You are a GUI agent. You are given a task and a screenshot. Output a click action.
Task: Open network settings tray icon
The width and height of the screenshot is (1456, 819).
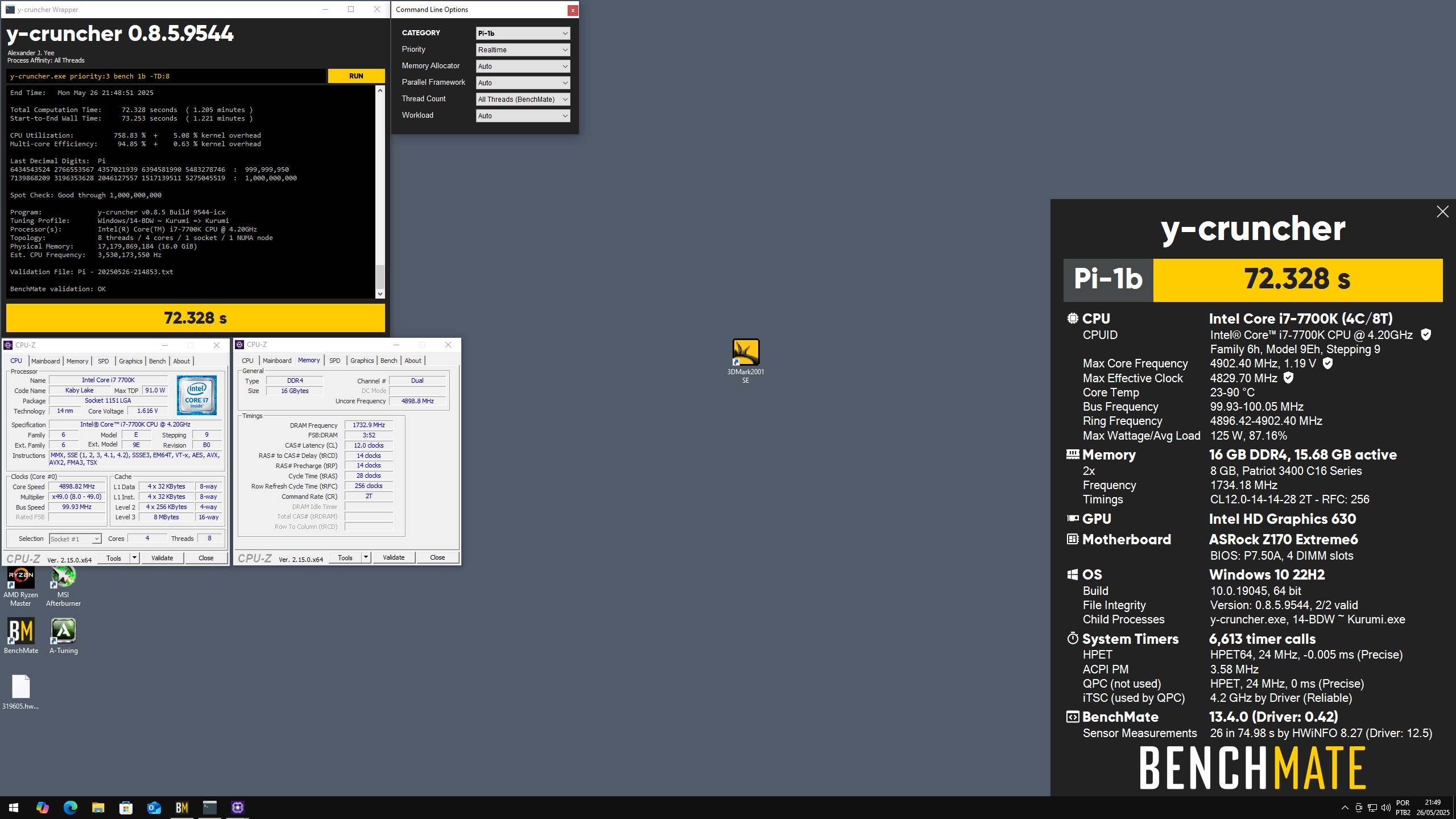click(x=1372, y=808)
